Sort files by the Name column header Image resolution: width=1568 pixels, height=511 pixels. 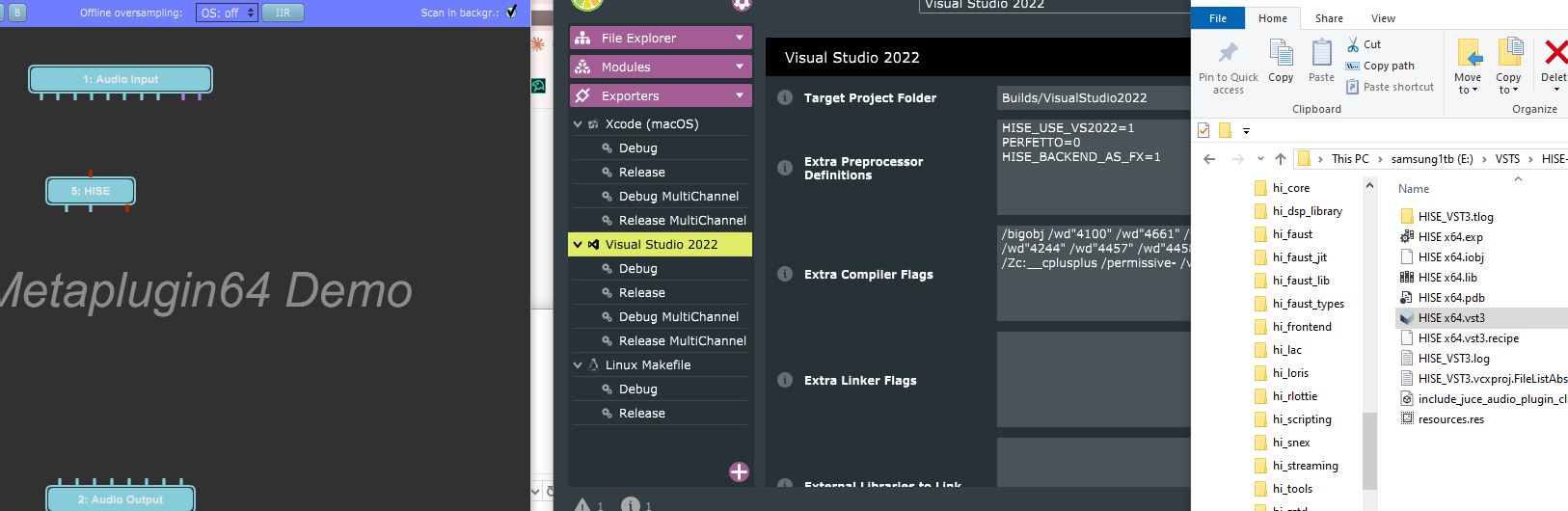click(1414, 189)
